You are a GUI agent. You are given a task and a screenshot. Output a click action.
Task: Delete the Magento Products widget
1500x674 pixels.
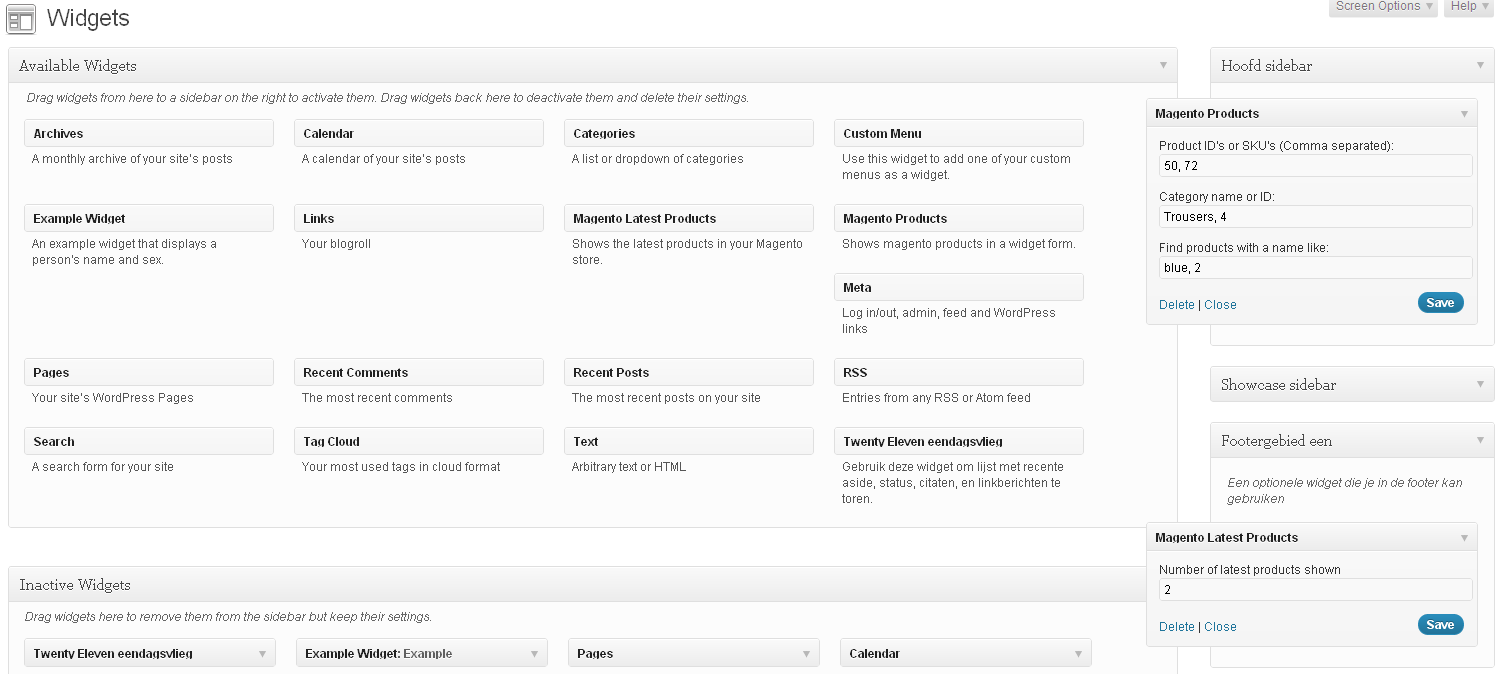pyautogui.click(x=1176, y=305)
